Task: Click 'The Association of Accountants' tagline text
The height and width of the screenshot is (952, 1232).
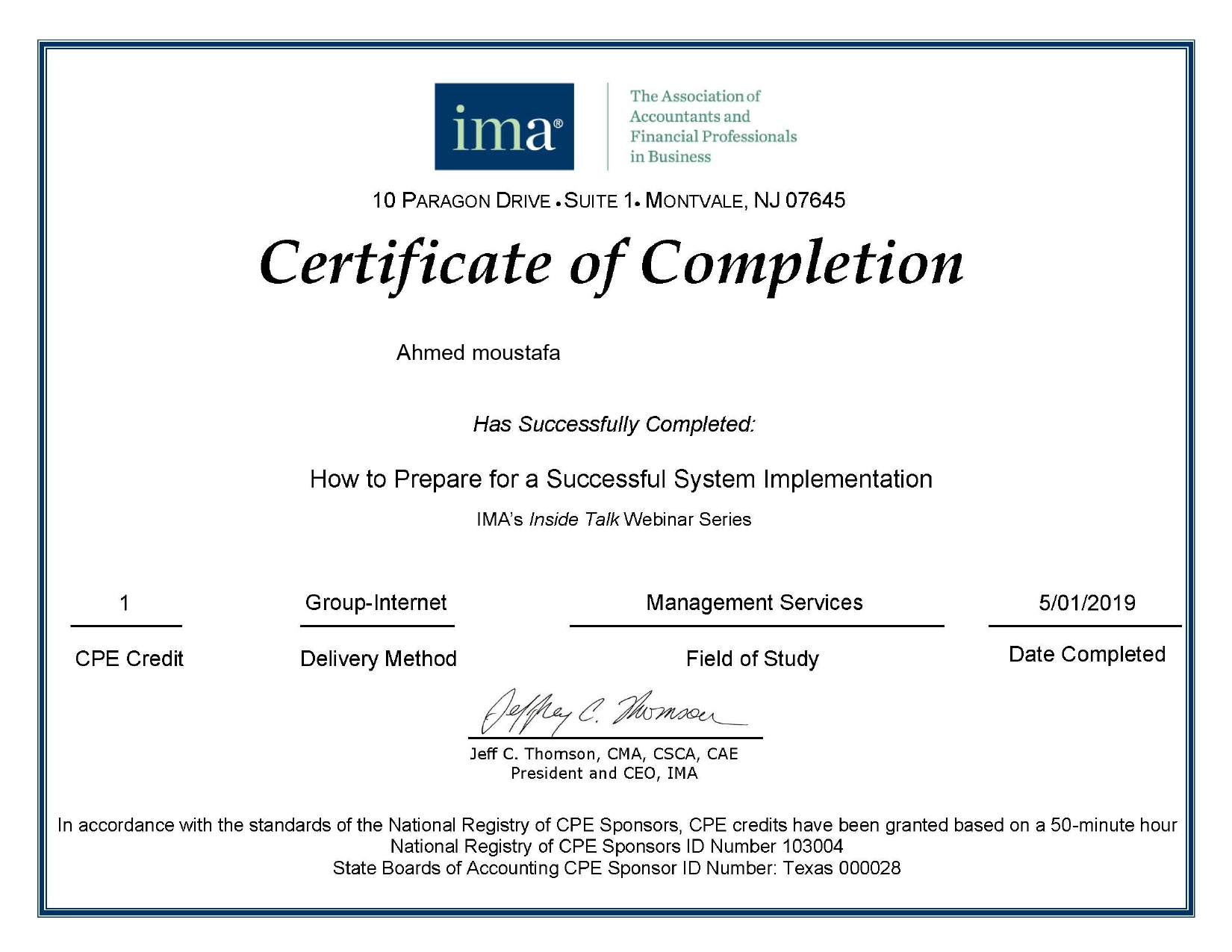Action: 712,126
